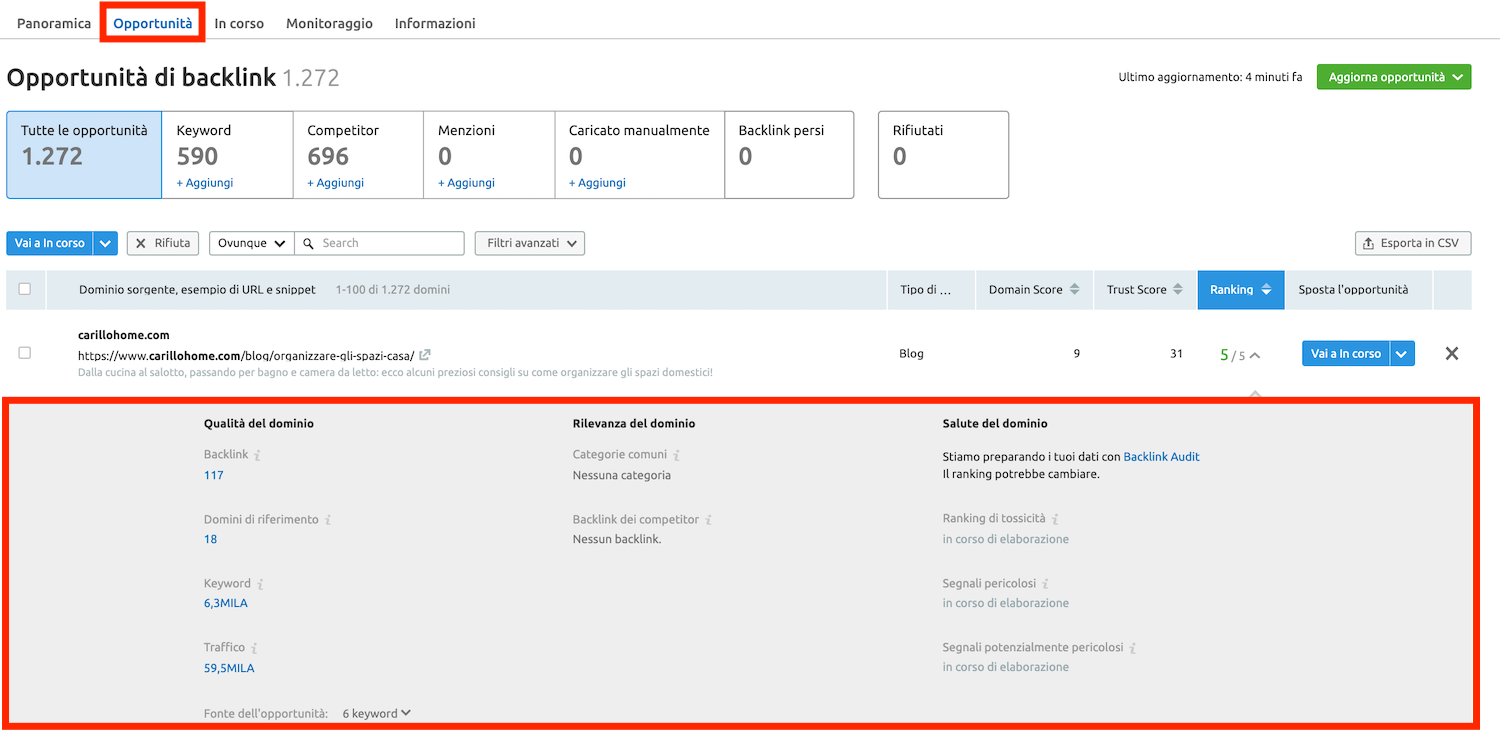Expand the 6 keyword source dropdown

click(376, 713)
